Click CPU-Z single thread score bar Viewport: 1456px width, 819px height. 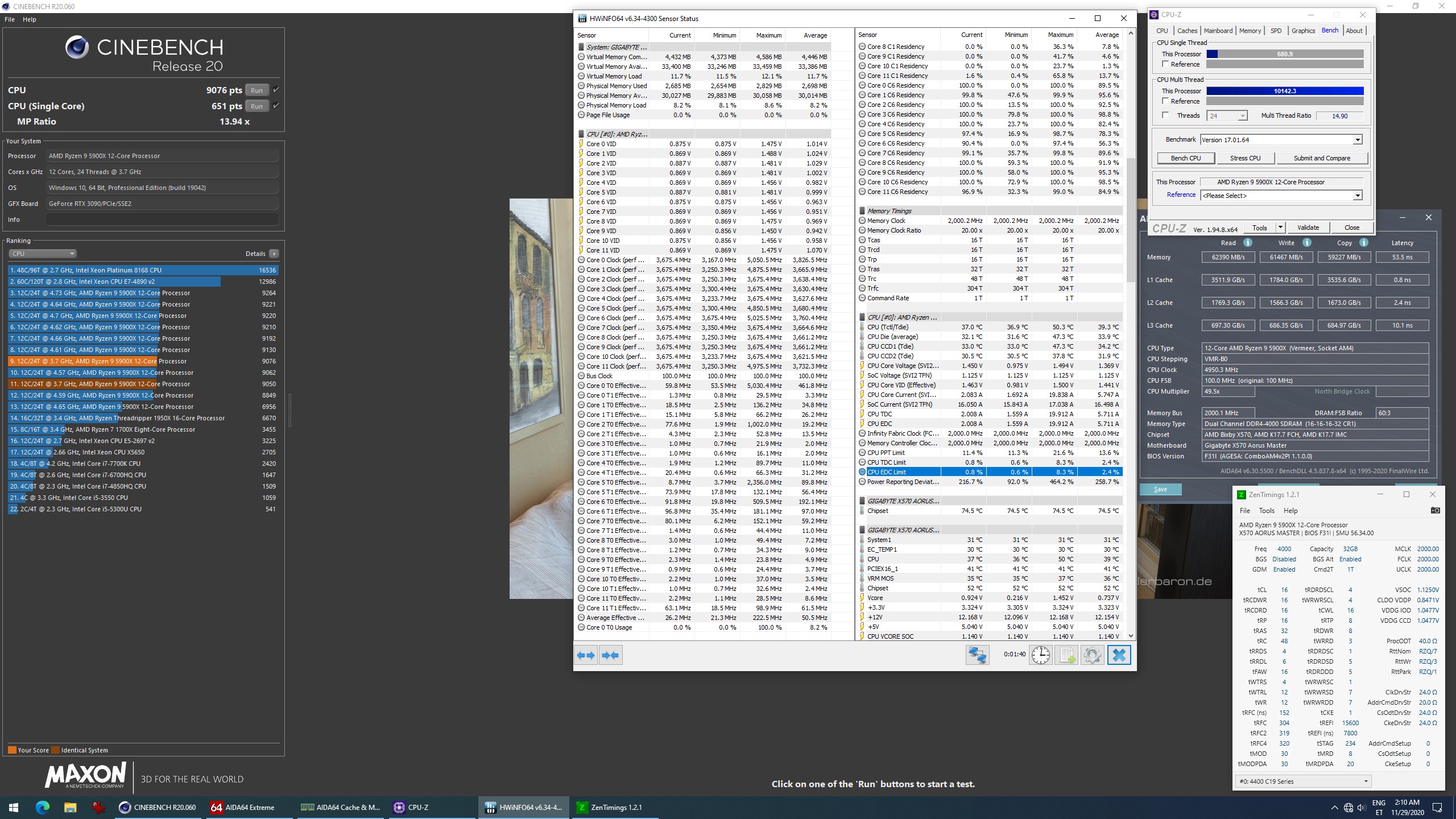pyautogui.click(x=1285, y=54)
